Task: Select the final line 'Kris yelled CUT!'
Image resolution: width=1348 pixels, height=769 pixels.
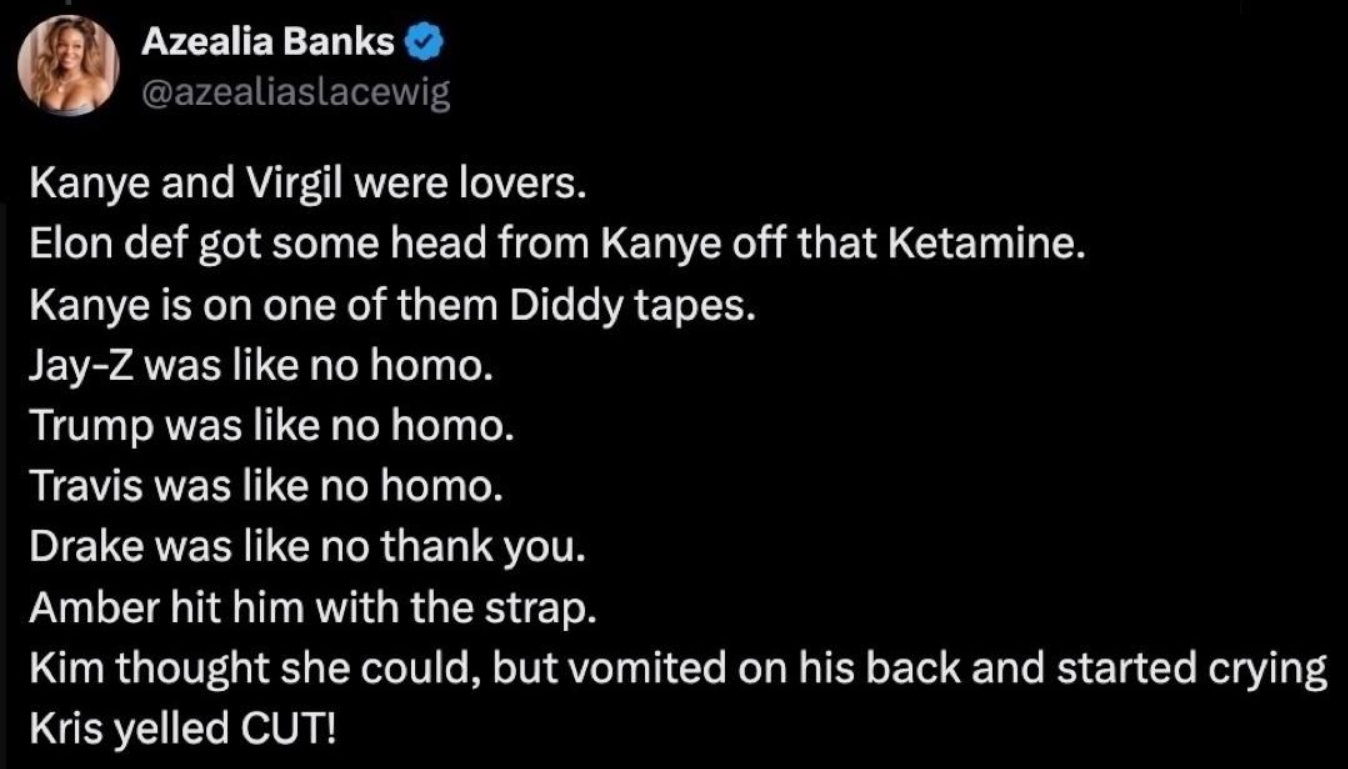Action: [184, 729]
